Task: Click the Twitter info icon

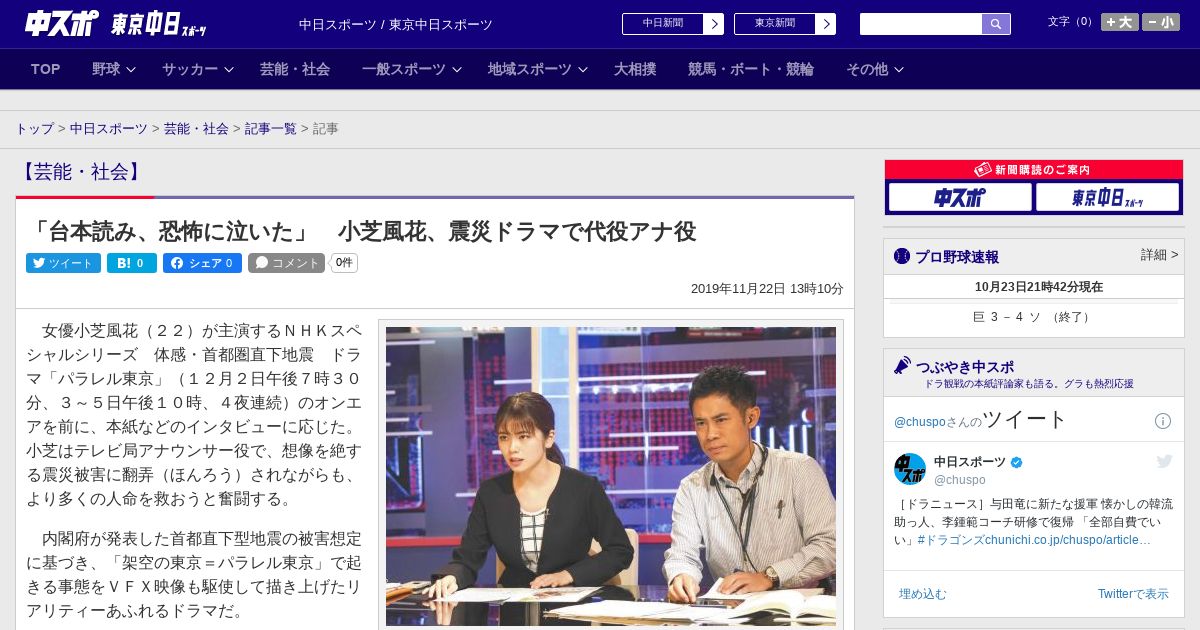Action: [1163, 421]
